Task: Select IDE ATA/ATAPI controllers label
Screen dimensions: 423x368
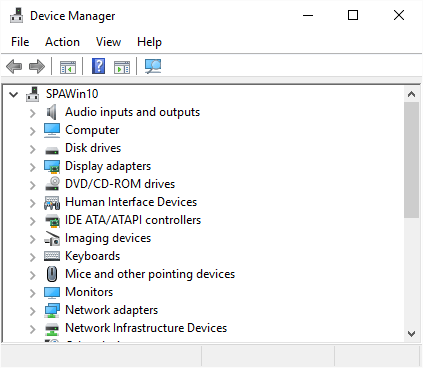Action: [x=133, y=220]
